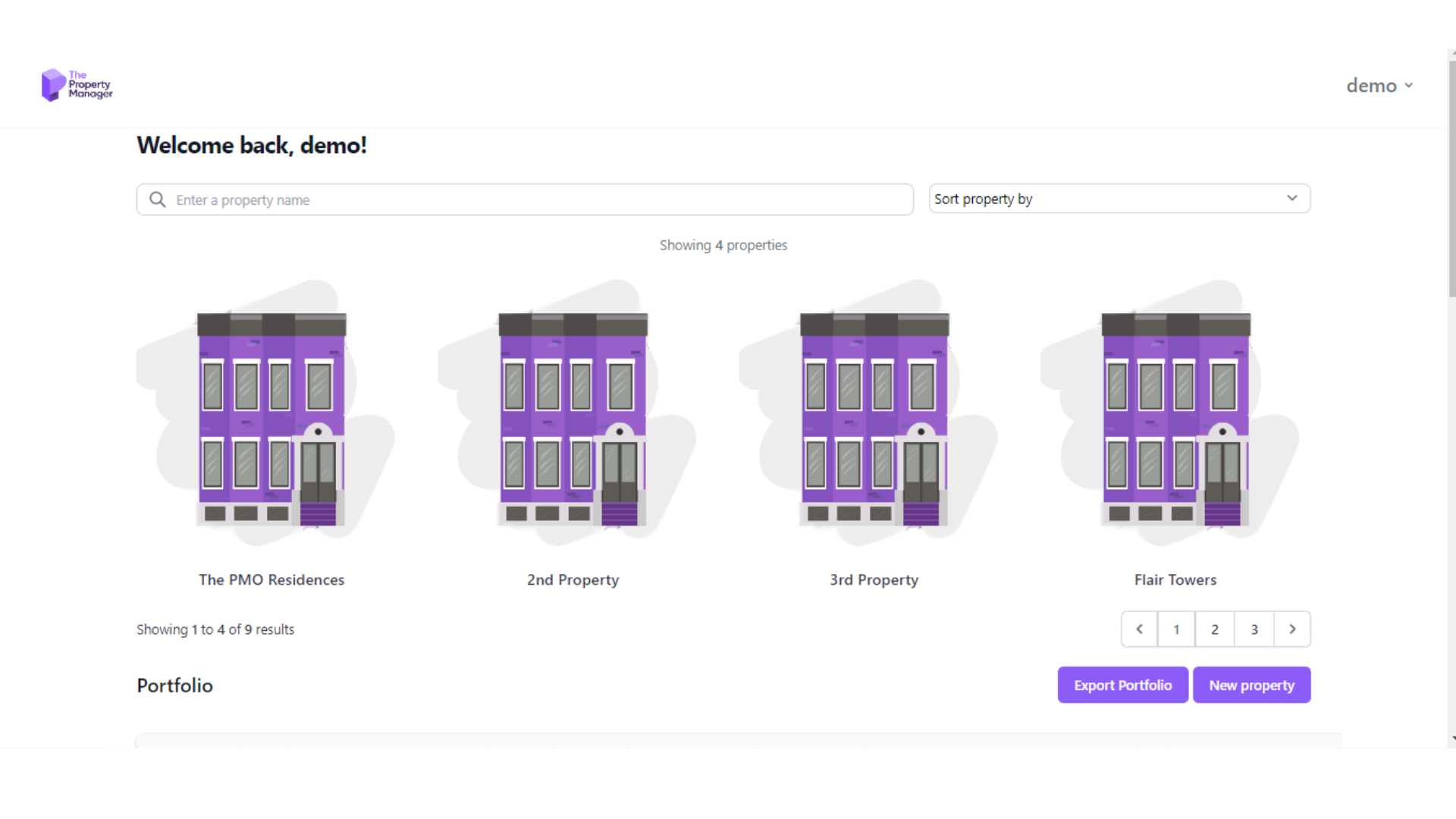Click the magnifying glass search icon
This screenshot has height=819, width=1456.
(157, 199)
